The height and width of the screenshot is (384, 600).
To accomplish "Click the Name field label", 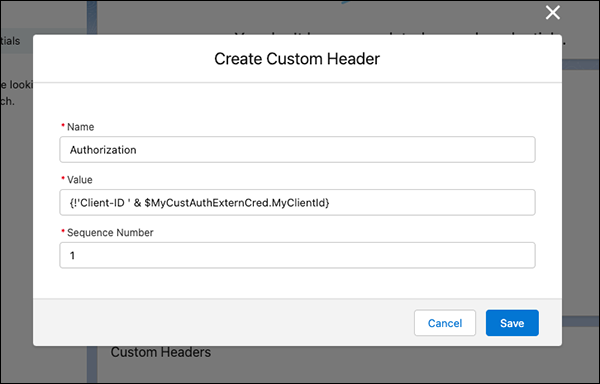I will [80, 127].
